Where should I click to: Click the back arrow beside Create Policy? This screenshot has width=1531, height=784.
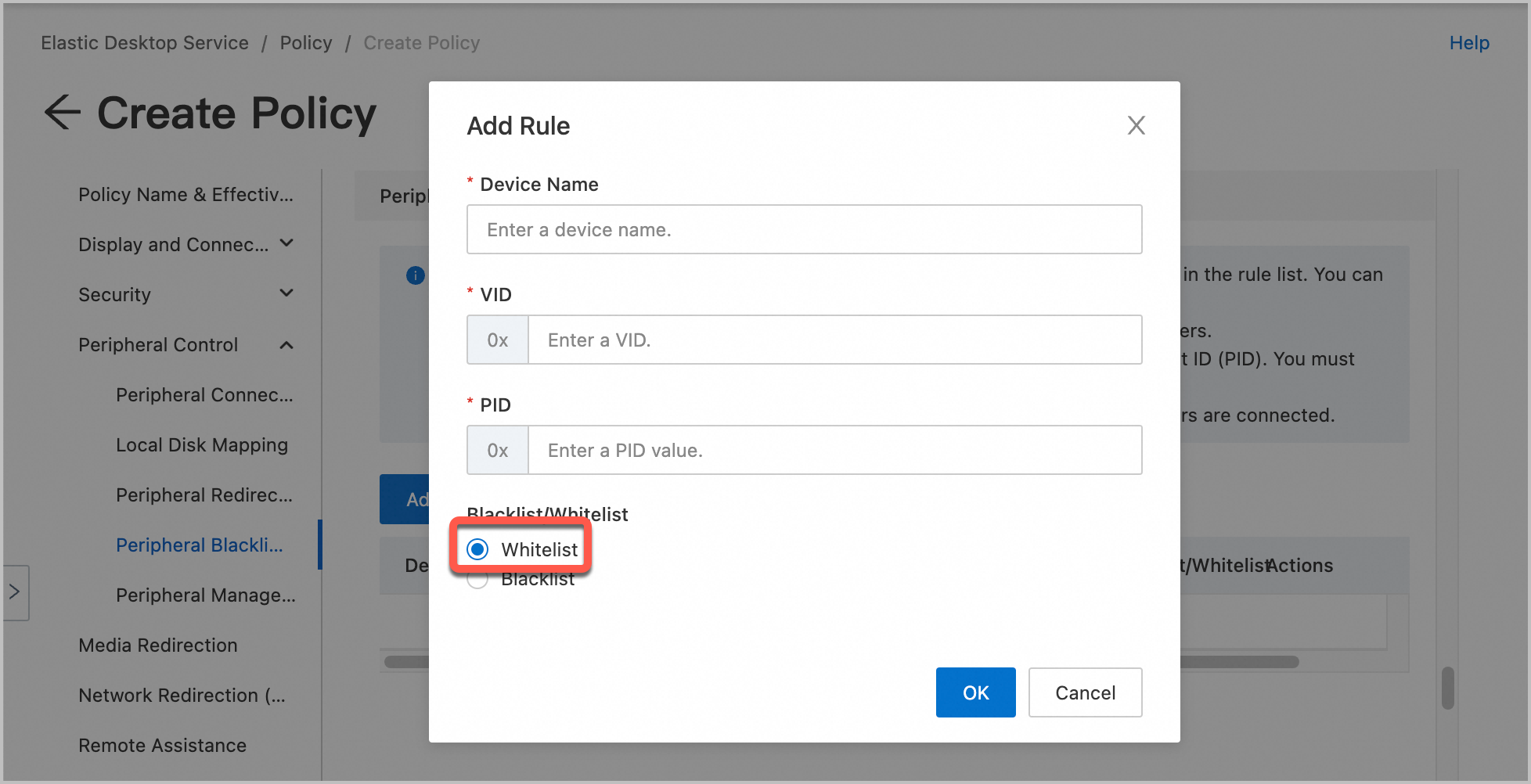point(63,112)
